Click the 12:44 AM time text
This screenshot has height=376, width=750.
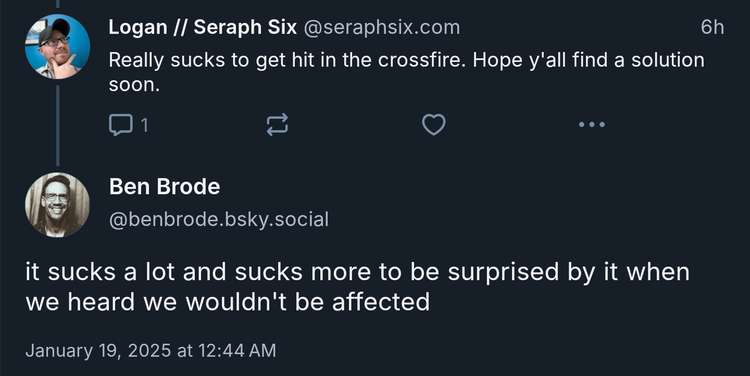coord(237,350)
